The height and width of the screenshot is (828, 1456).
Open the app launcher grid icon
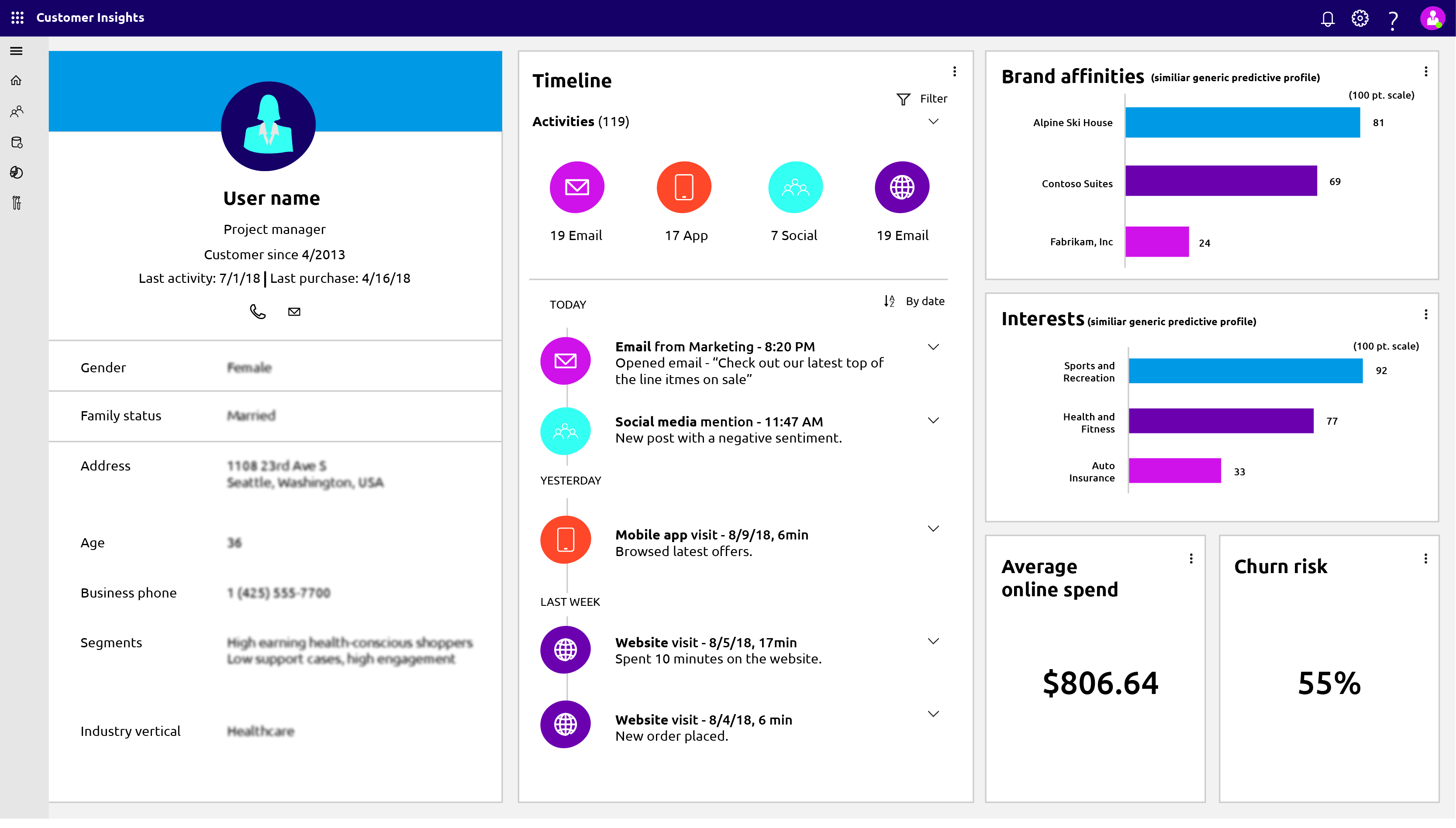pos(17,17)
